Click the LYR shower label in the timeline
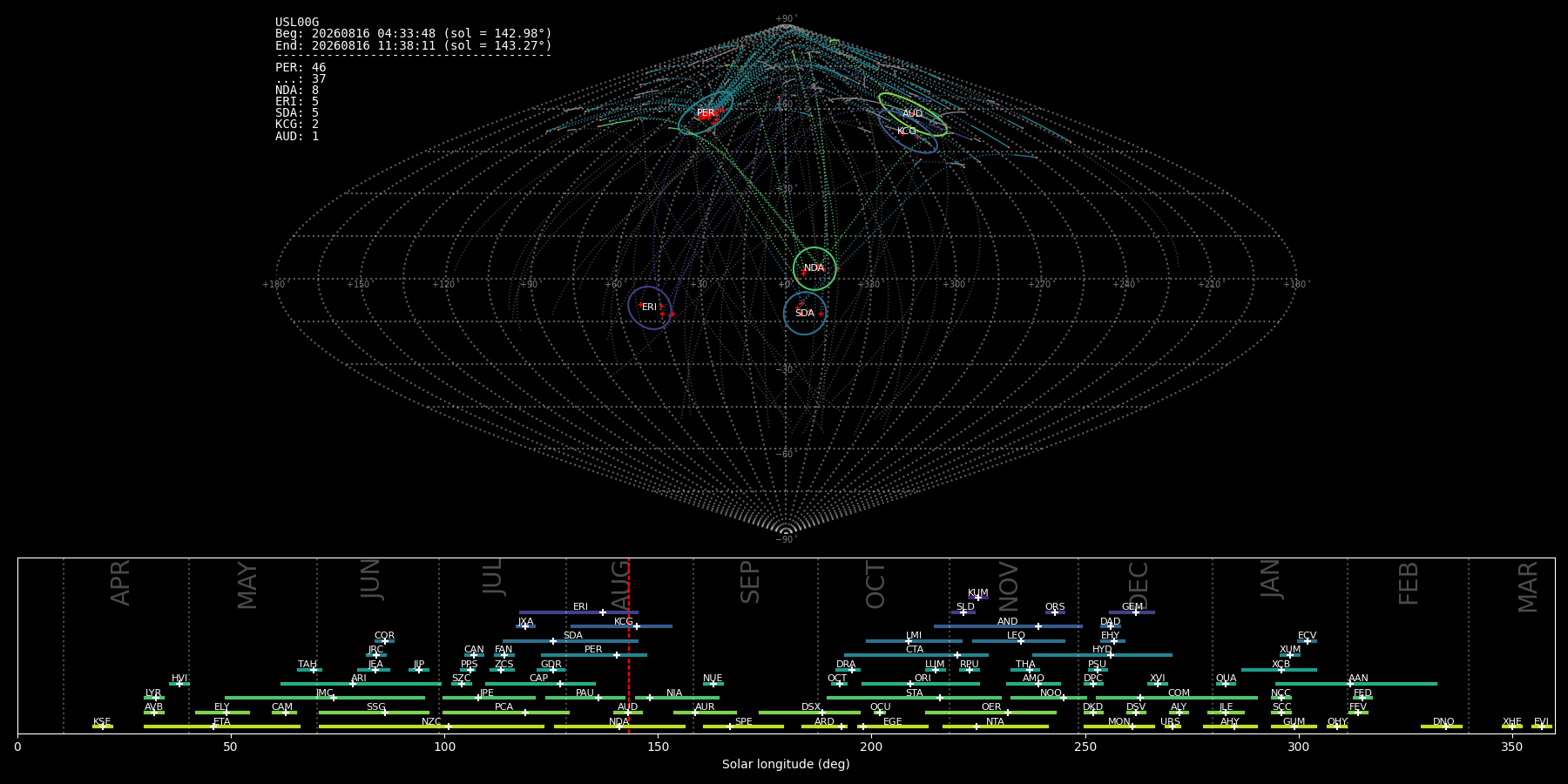 point(153,693)
